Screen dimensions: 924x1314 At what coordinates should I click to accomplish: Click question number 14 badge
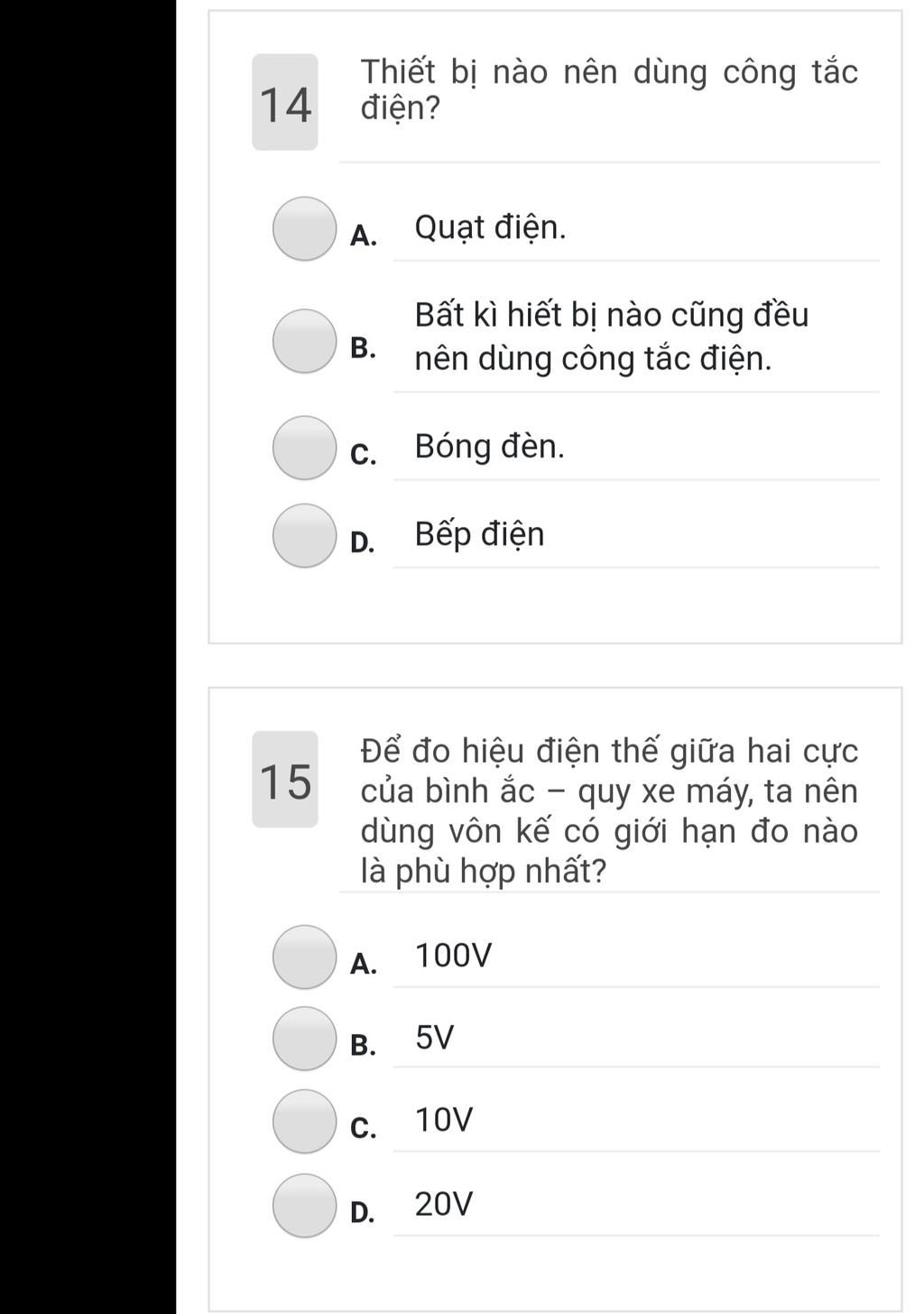click(285, 102)
